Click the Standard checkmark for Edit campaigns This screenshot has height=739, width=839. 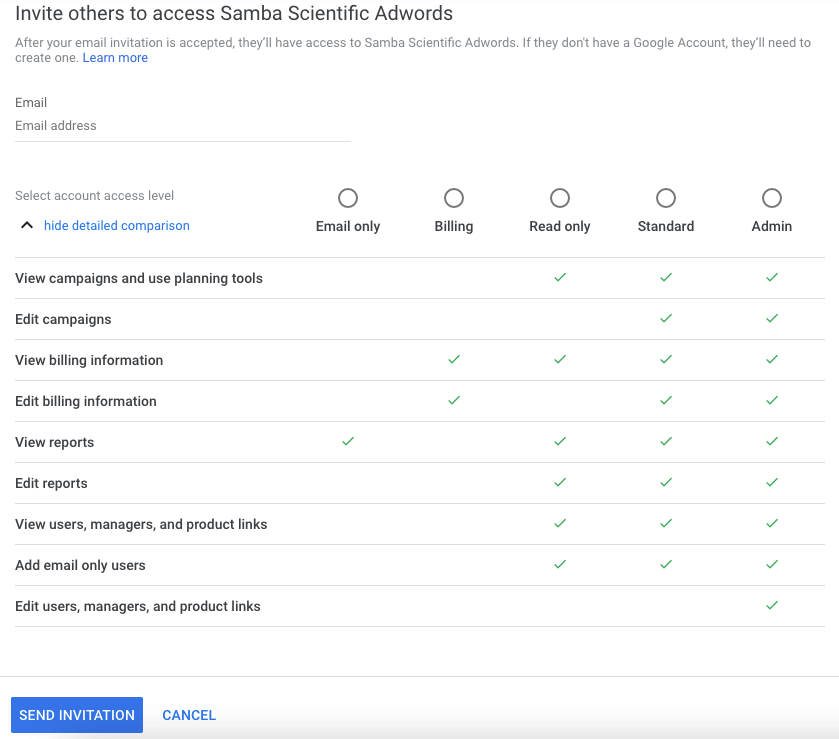(666, 318)
